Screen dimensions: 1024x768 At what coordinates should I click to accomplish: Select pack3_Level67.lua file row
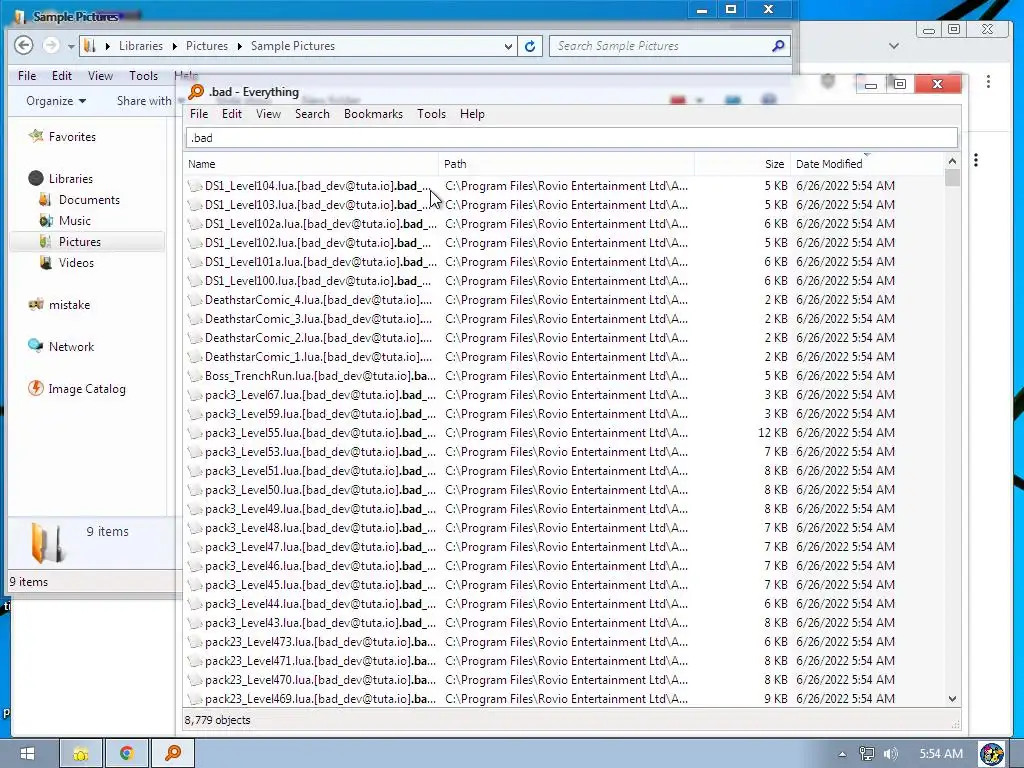click(x=564, y=394)
